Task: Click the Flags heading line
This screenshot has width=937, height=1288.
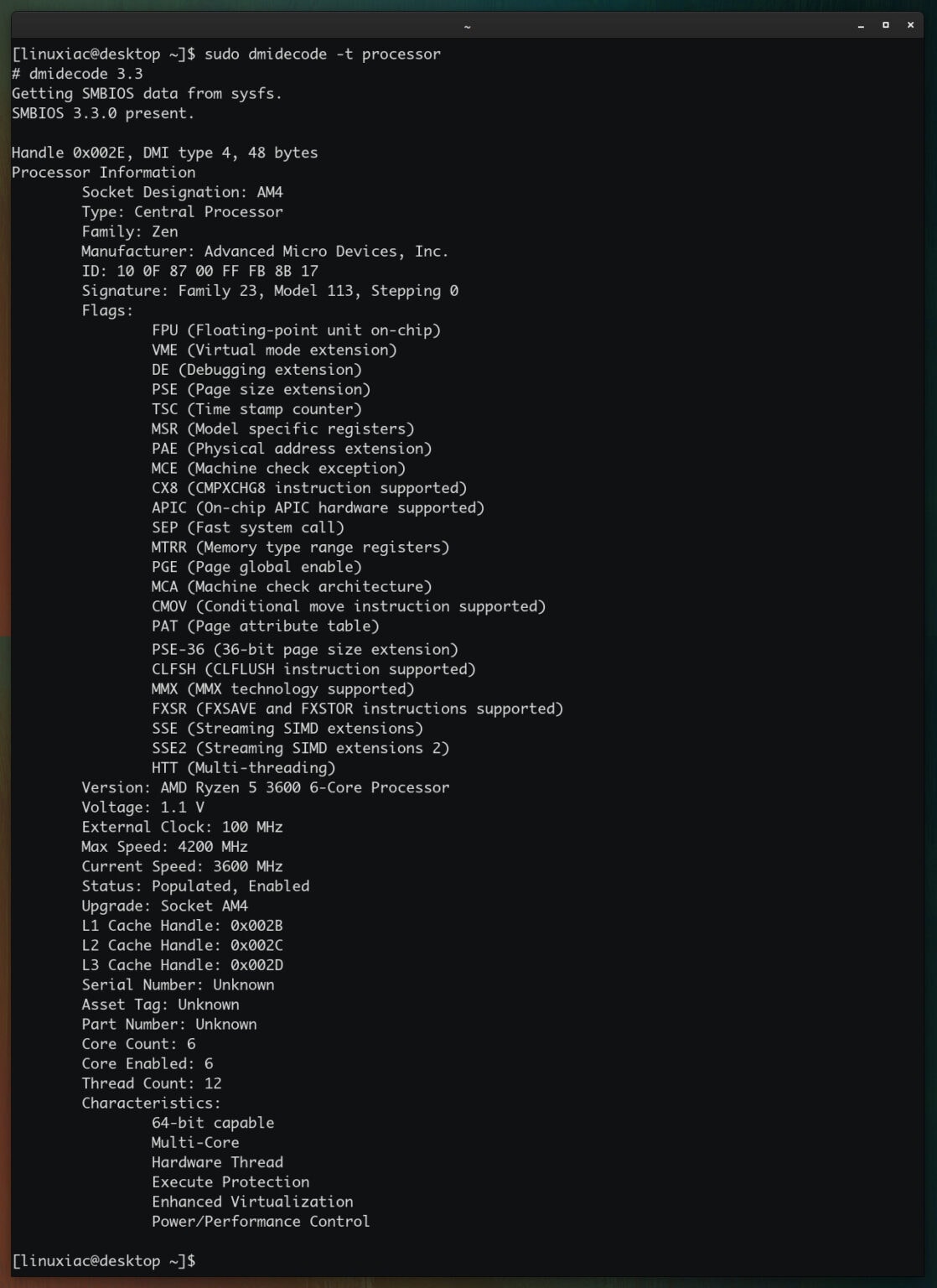Action: 107,310
